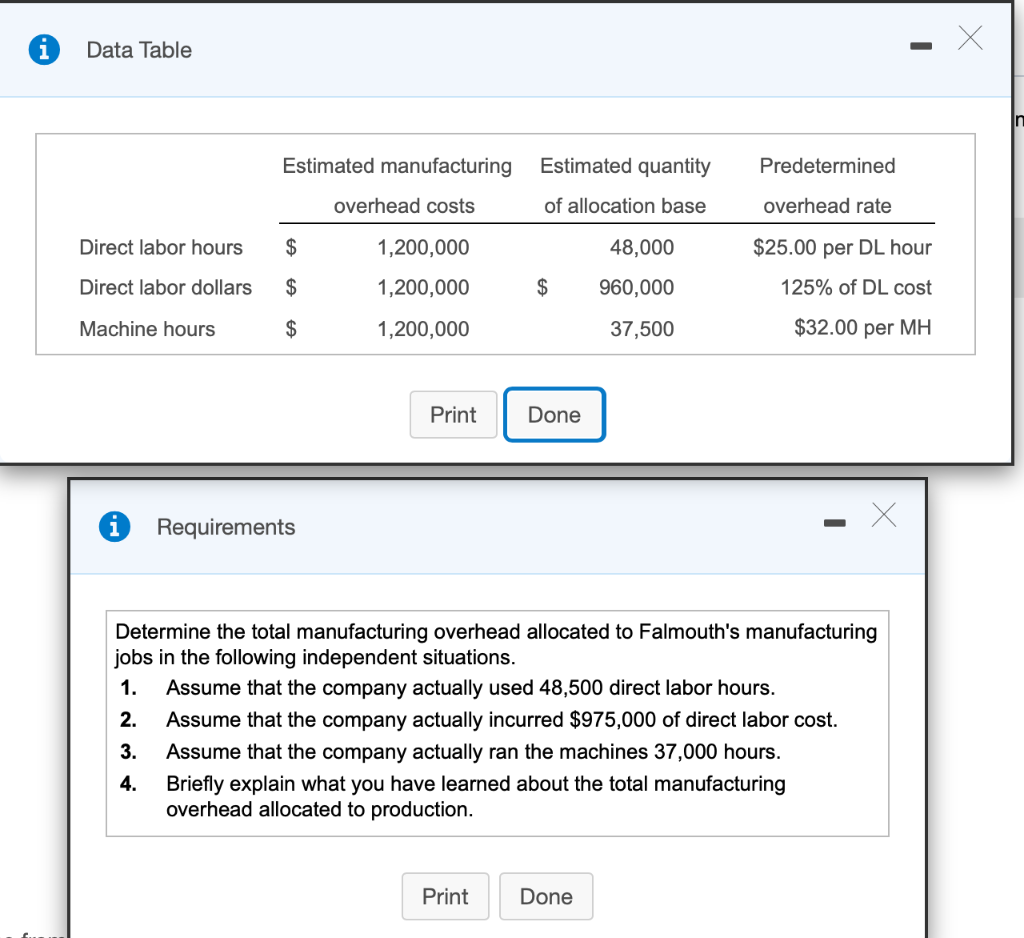Collapse the Requirements window
Screen dimensions: 1024x938
tap(834, 521)
